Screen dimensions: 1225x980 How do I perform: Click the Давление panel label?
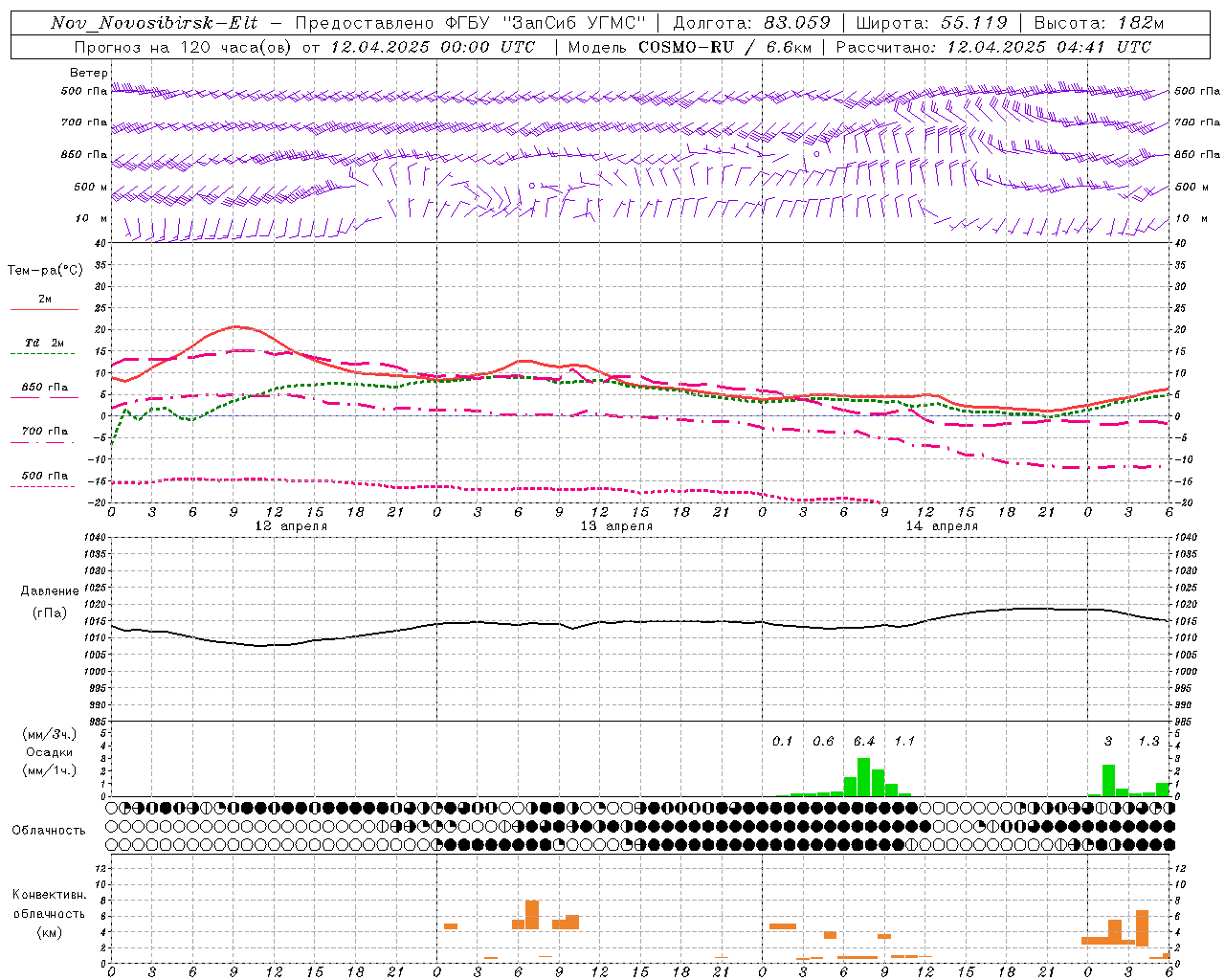coord(50,591)
